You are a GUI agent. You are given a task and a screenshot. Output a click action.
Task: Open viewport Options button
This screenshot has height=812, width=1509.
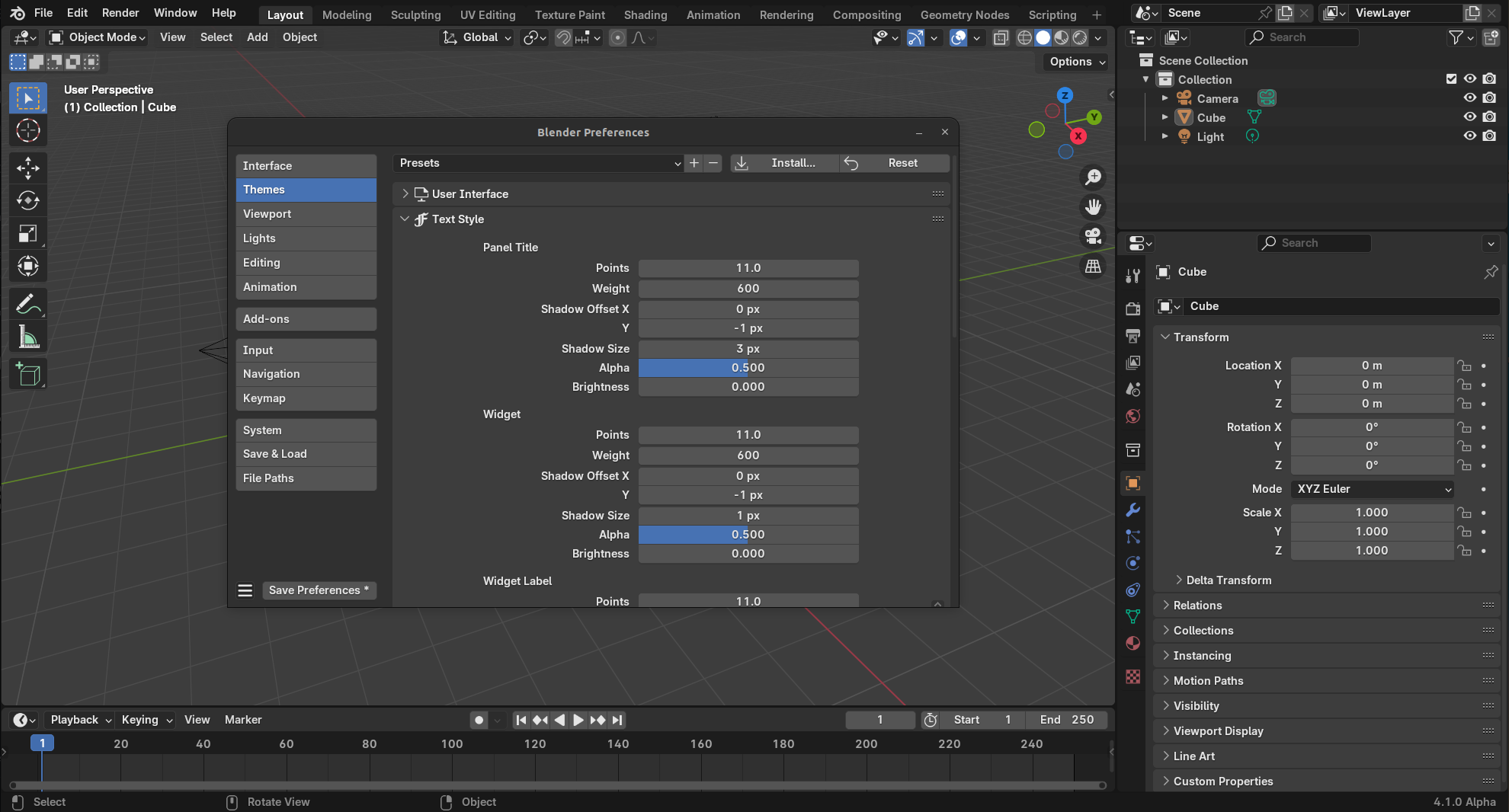click(1076, 62)
